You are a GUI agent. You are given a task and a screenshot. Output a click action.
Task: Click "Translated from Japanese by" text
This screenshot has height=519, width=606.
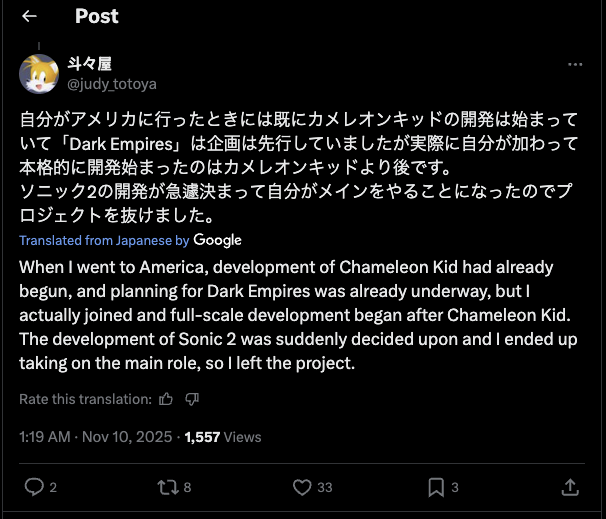(104, 240)
